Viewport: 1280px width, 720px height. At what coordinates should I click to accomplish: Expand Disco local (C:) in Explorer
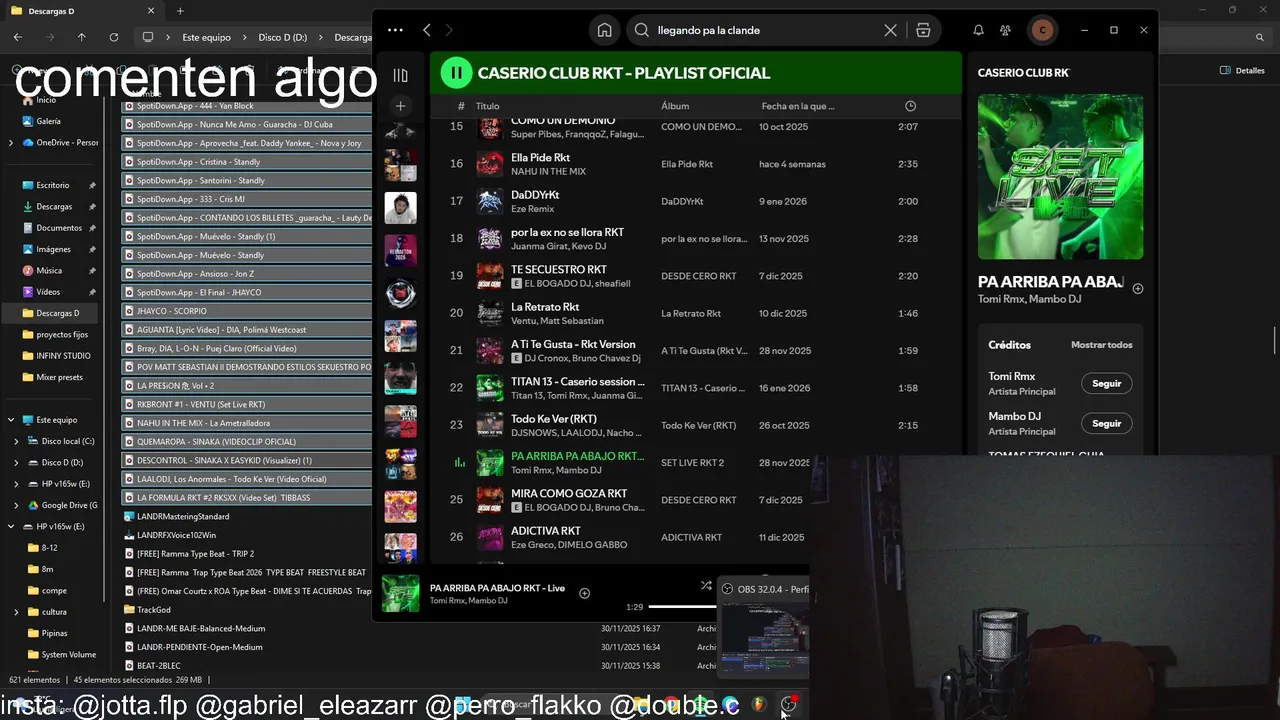(x=16, y=441)
